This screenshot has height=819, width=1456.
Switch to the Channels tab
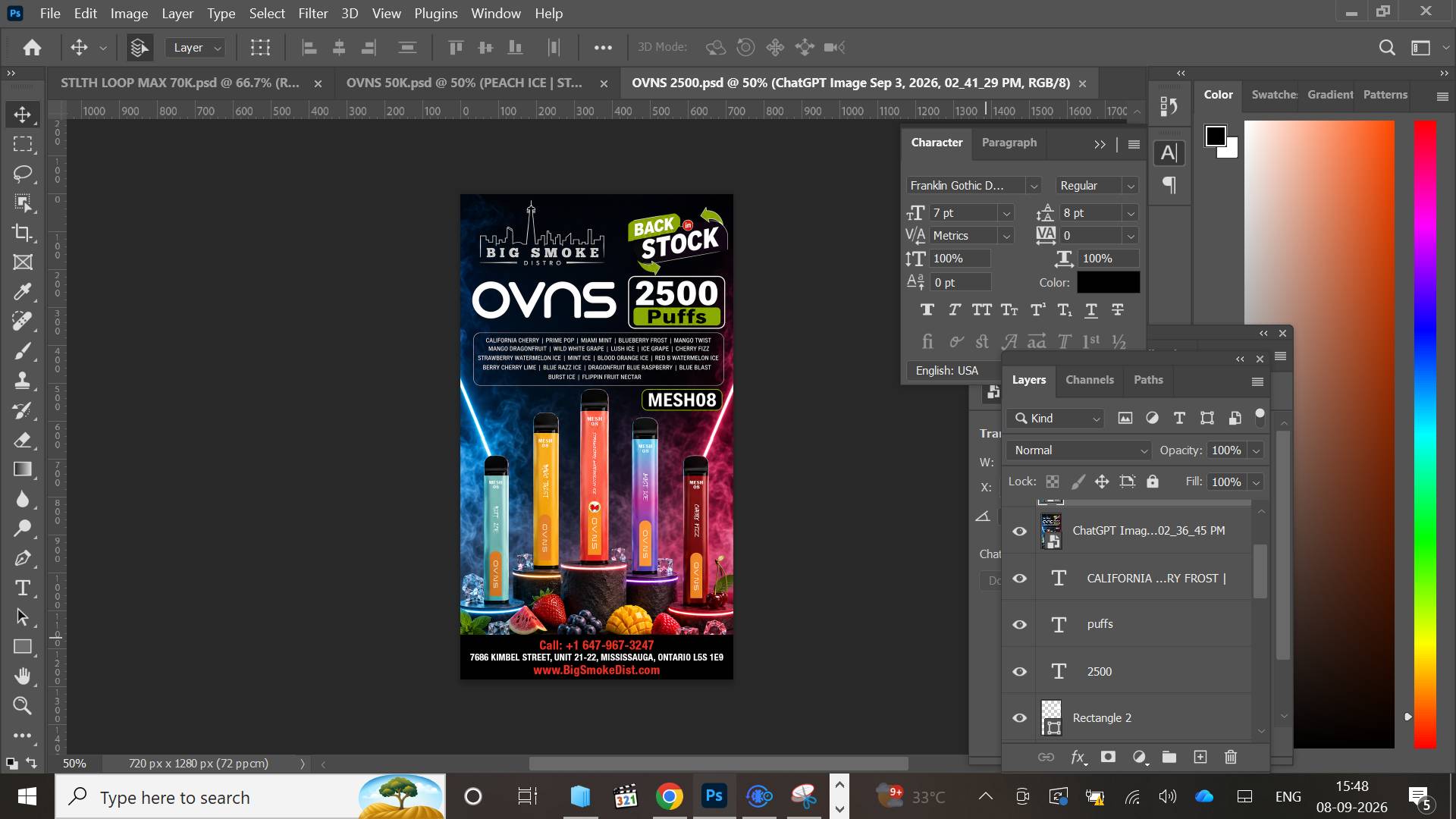(1089, 380)
